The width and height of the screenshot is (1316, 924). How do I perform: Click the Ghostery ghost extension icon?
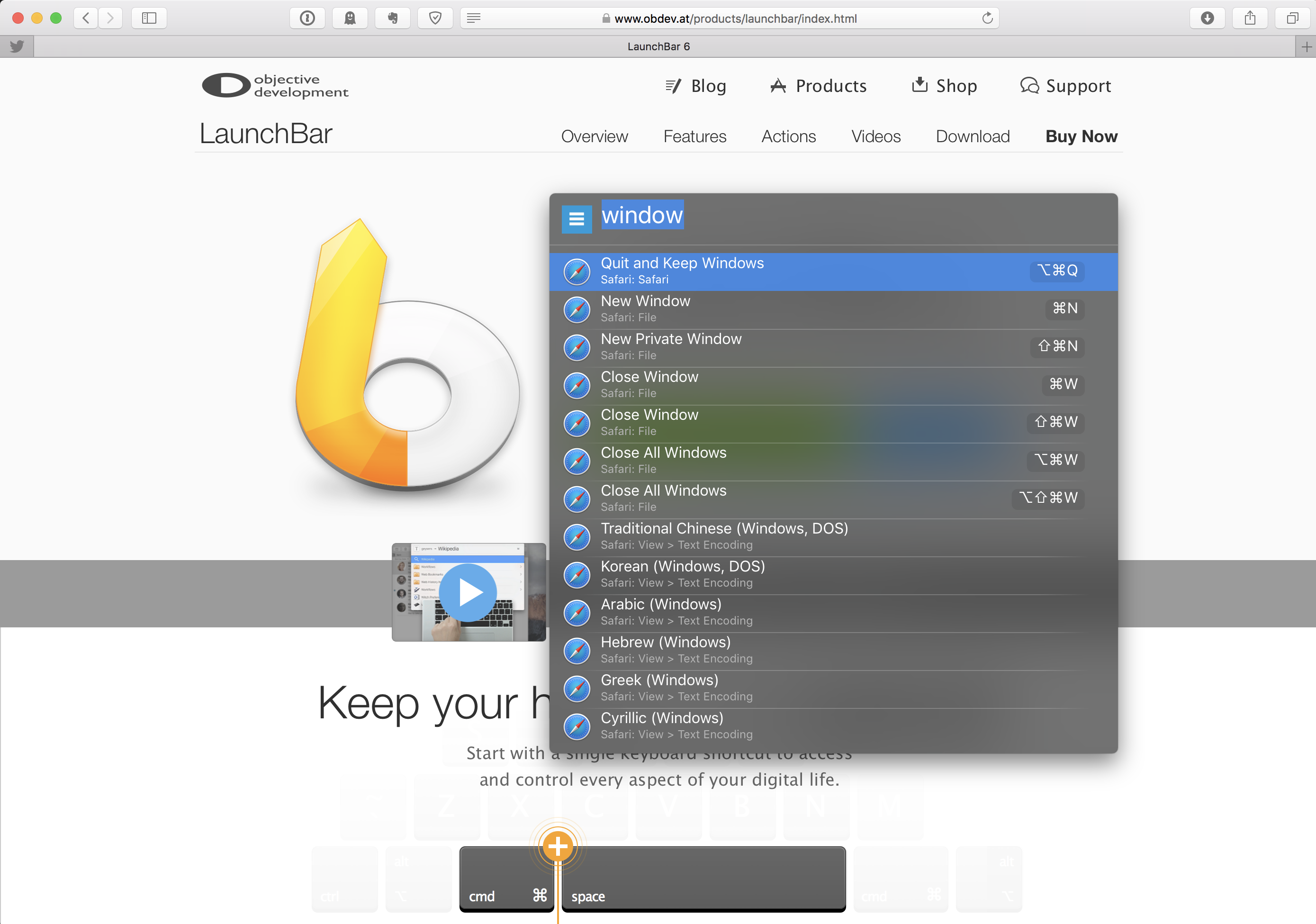coord(350,18)
